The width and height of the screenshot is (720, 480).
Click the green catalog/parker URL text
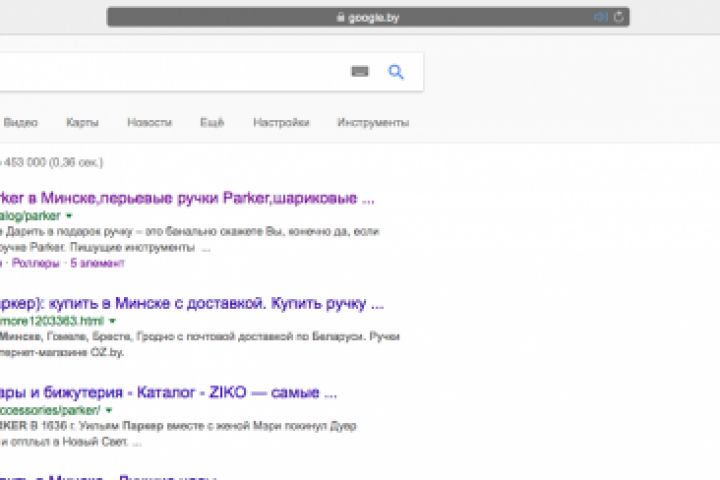(30, 215)
